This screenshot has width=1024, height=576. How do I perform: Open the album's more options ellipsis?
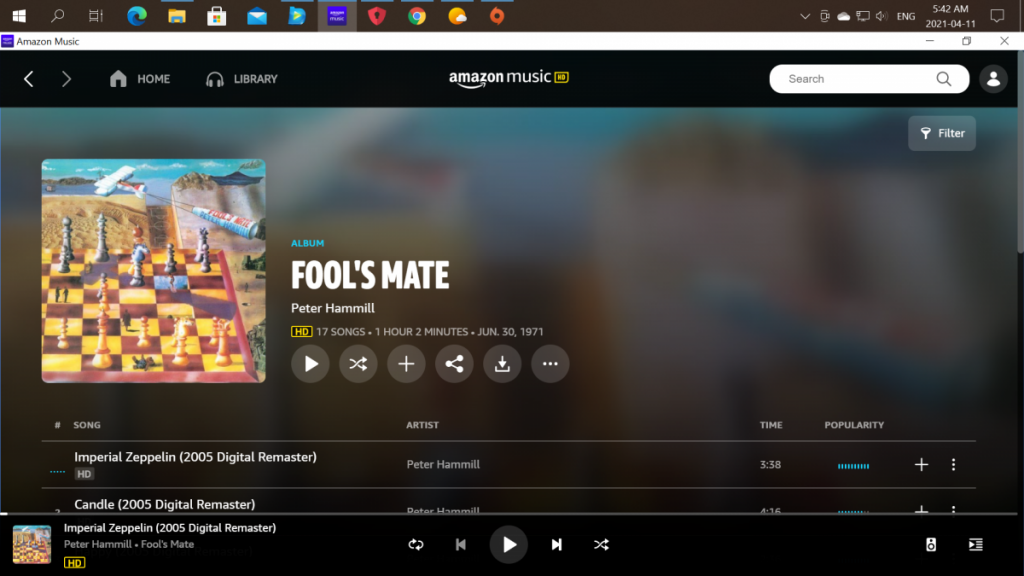tap(550, 364)
